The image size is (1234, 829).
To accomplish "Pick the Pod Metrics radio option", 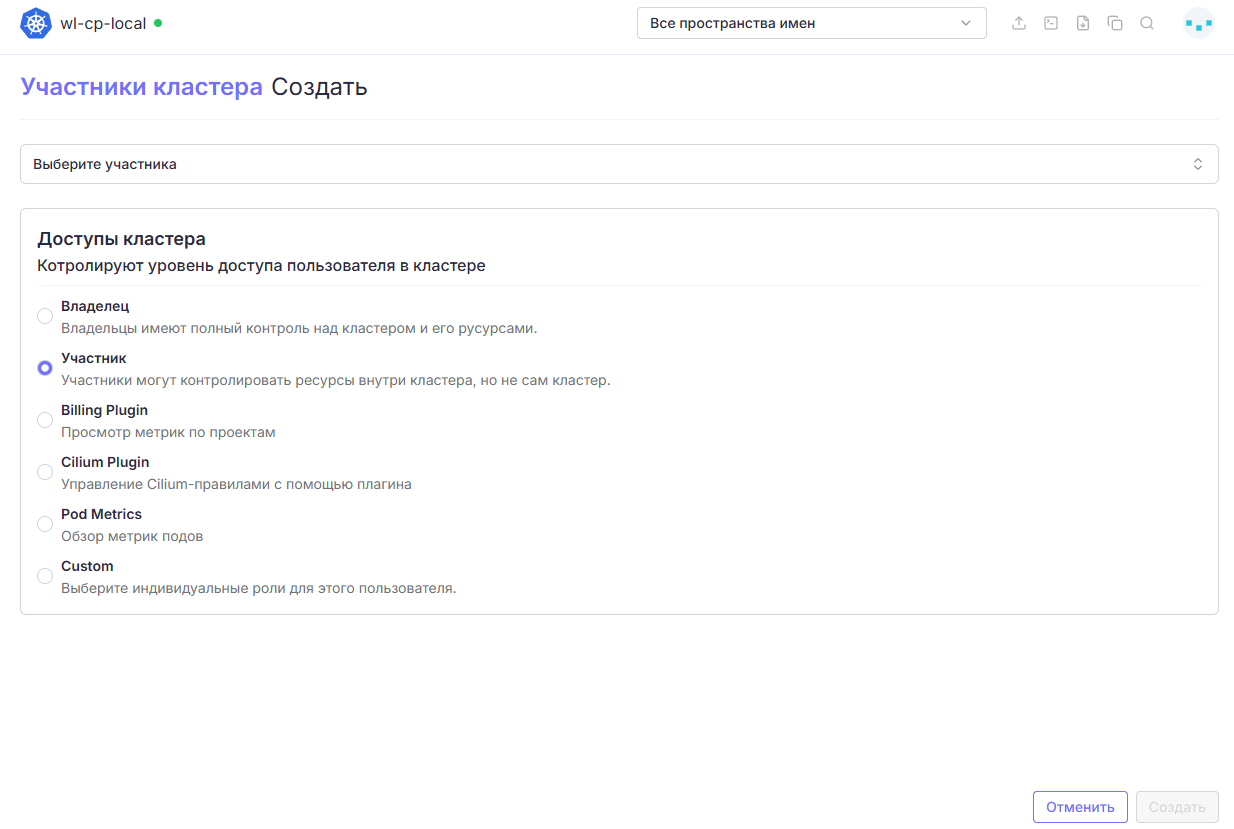I will 45,524.
